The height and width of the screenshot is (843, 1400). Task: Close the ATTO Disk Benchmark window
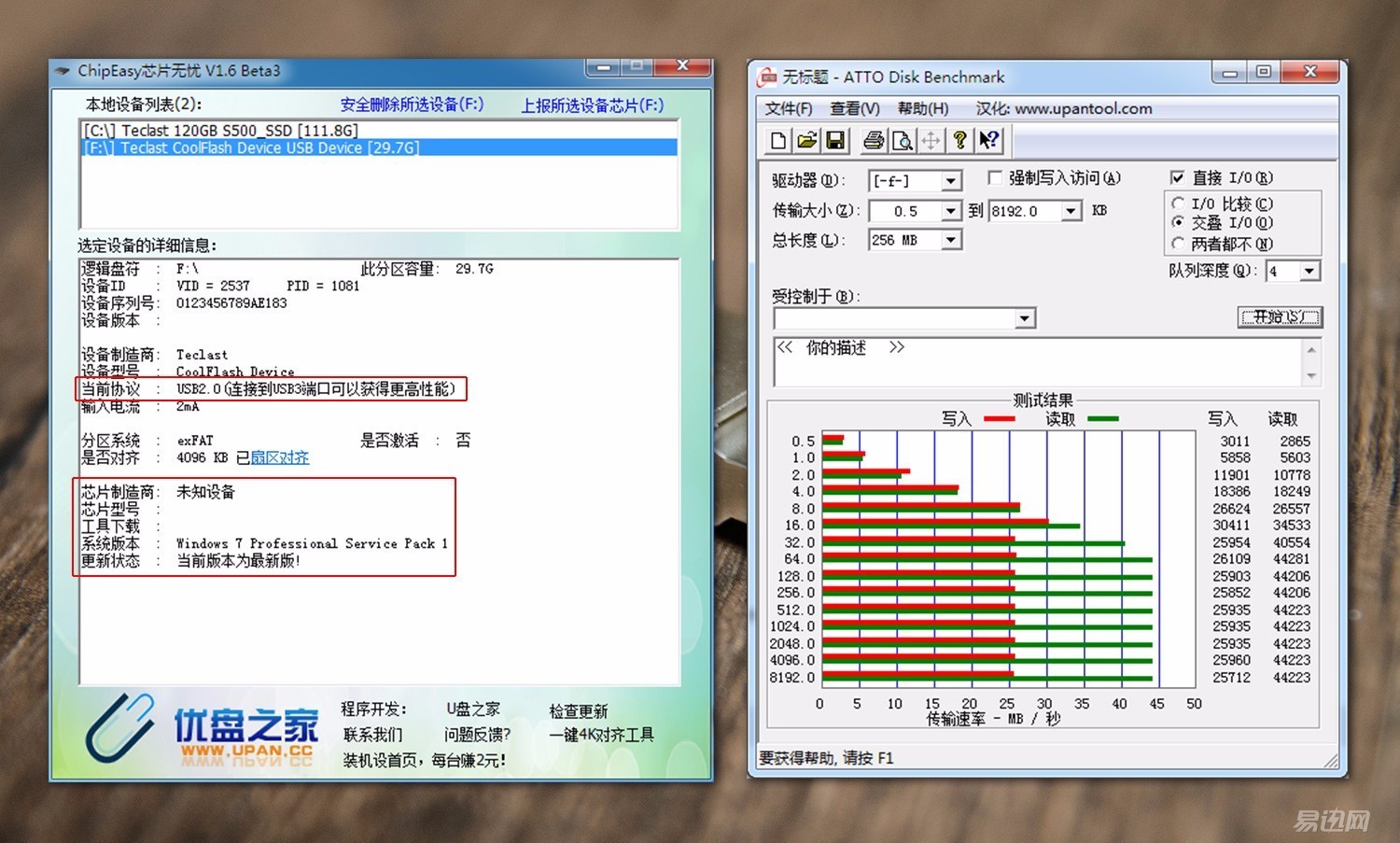click(x=1310, y=72)
